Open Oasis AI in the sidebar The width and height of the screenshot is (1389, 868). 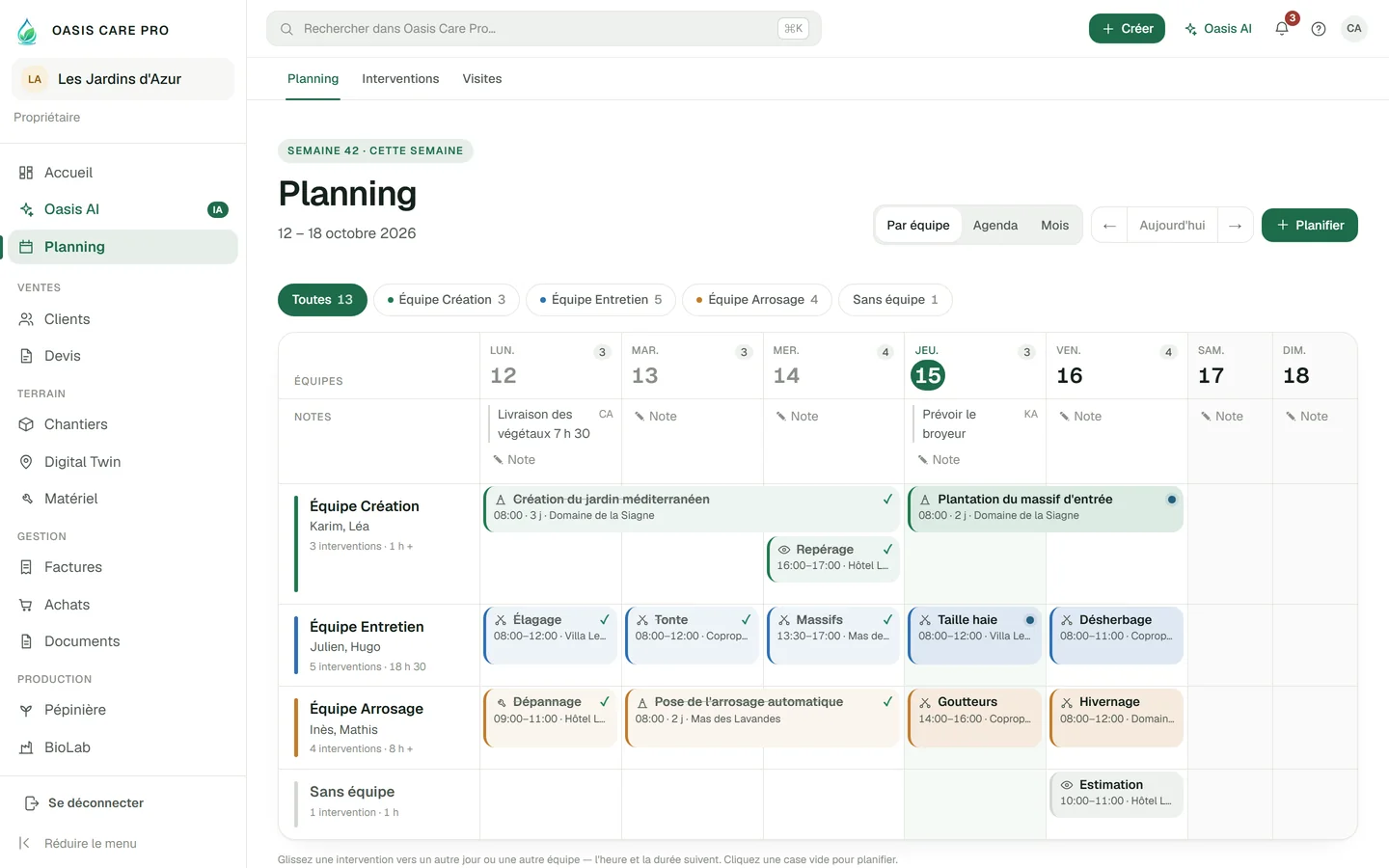click(x=123, y=209)
